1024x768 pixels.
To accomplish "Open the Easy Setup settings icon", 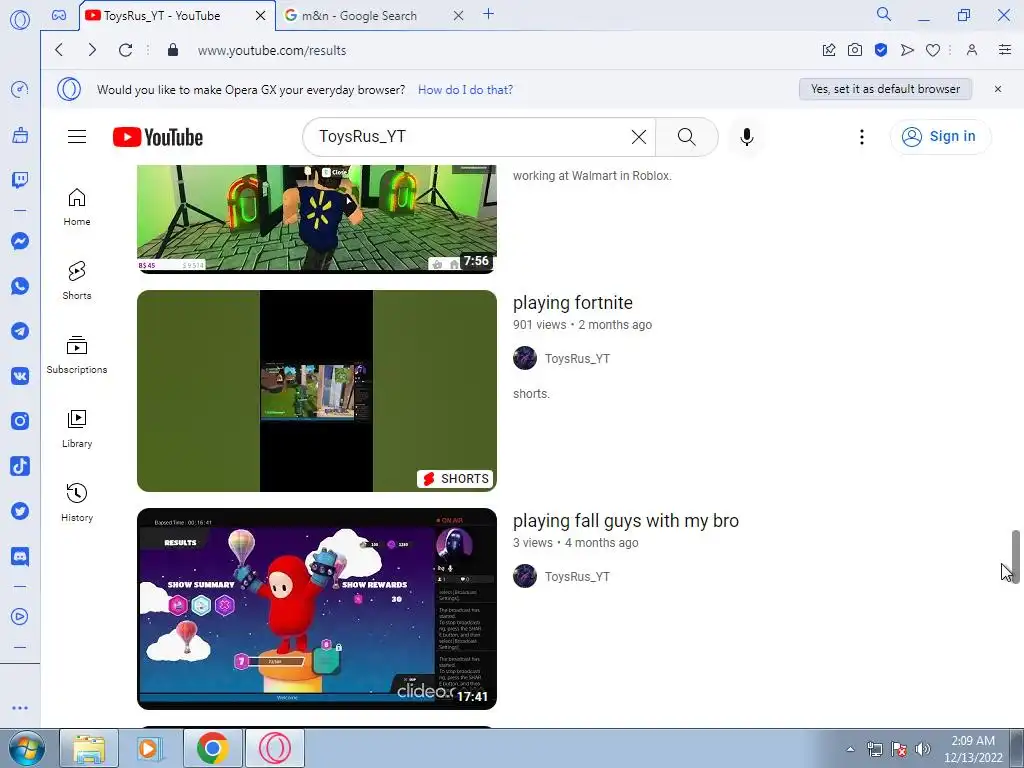I will 1005,50.
